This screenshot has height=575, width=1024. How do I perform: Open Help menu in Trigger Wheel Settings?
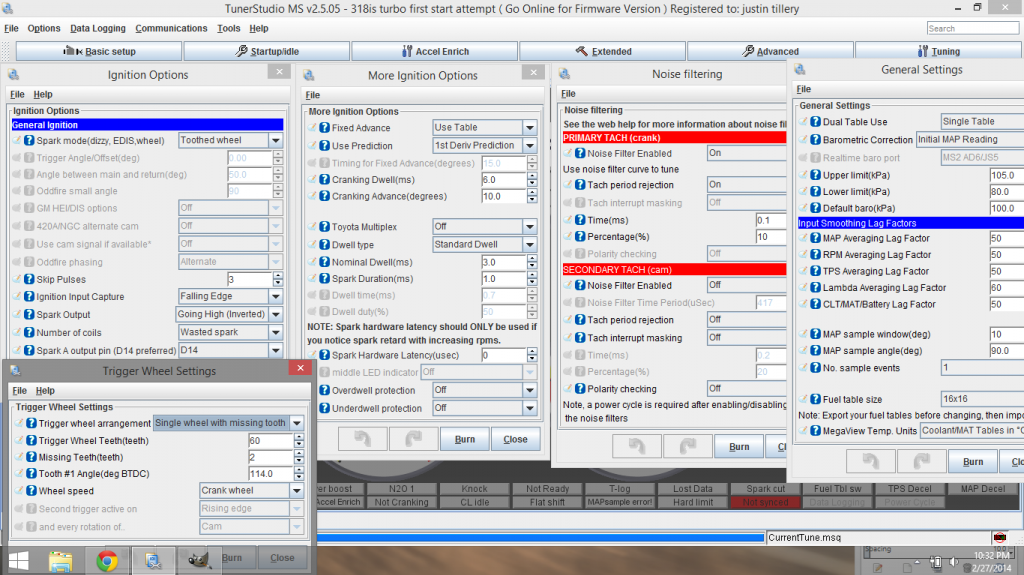[x=45, y=391]
